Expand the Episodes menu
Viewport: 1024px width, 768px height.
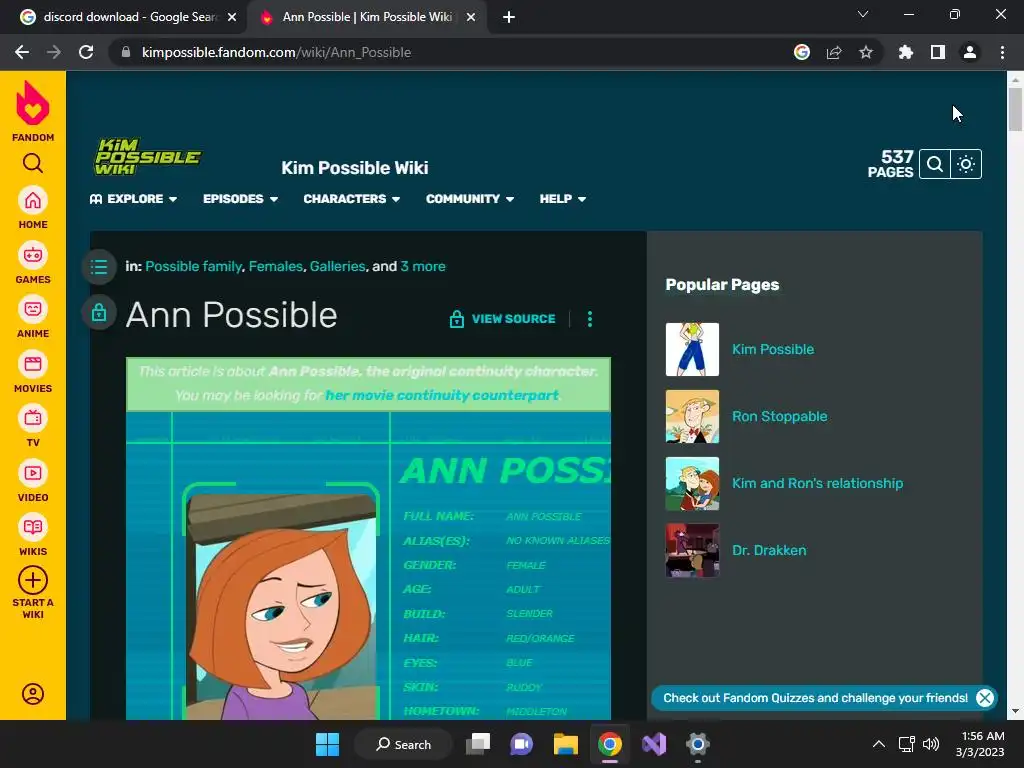(x=240, y=199)
